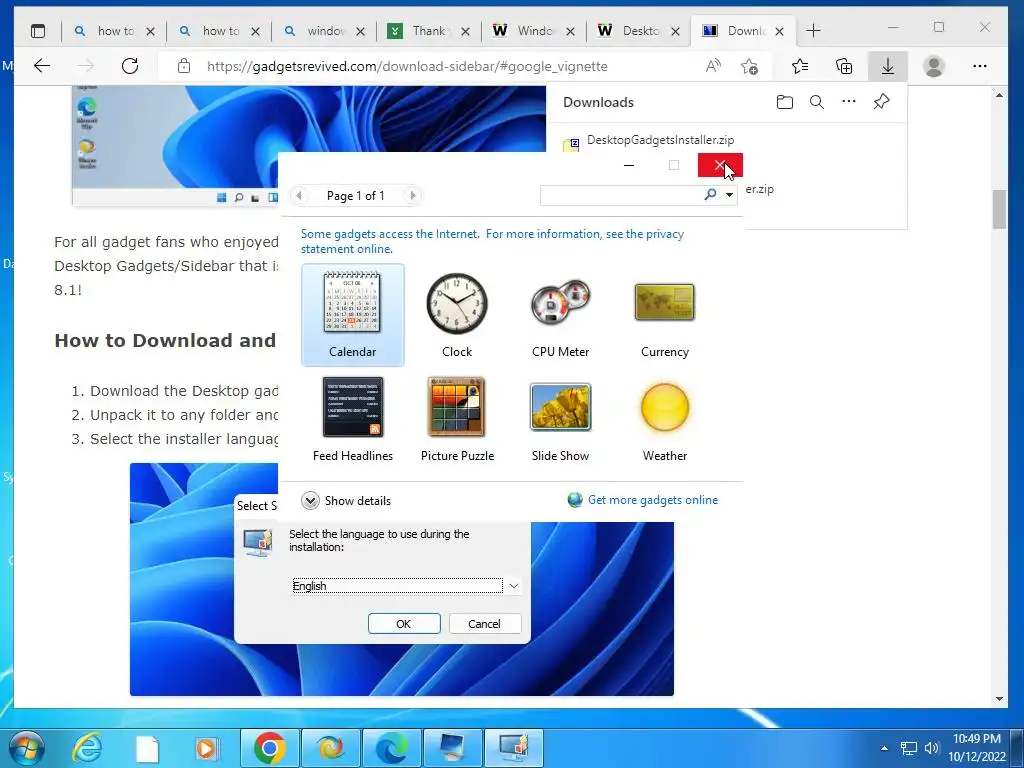Open the Edge tab actions menu
Image resolution: width=1024 pixels, height=768 pixels.
coord(38,31)
